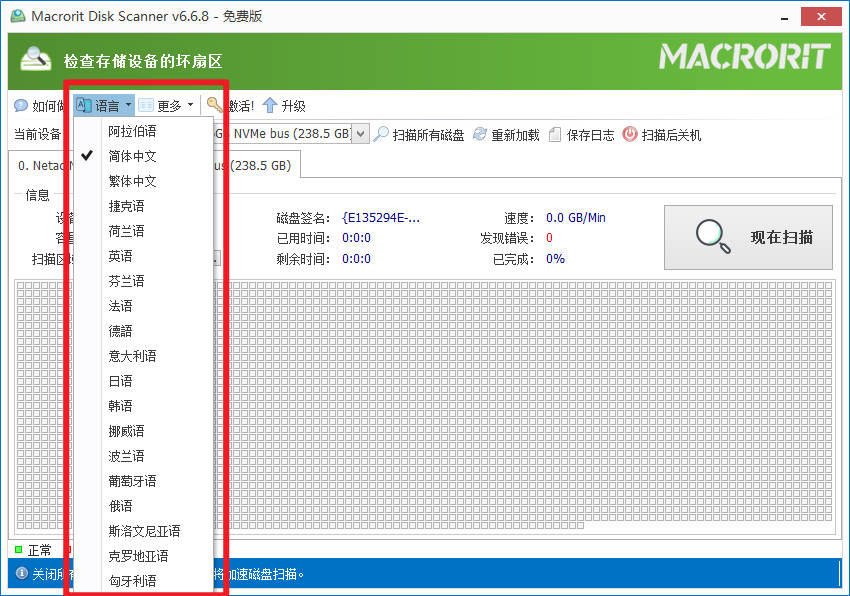Click the 重新加载 reload icon
The height and width of the screenshot is (596, 850).
click(480, 134)
